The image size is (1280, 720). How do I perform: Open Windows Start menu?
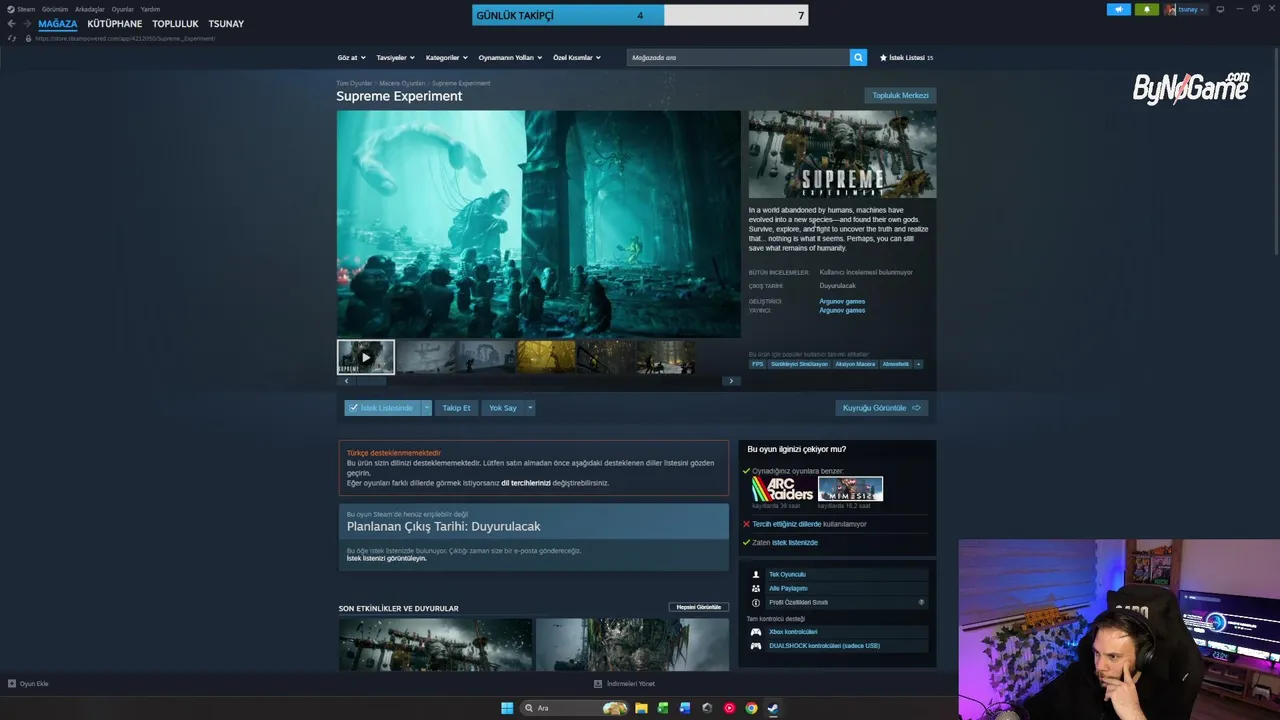click(x=507, y=708)
